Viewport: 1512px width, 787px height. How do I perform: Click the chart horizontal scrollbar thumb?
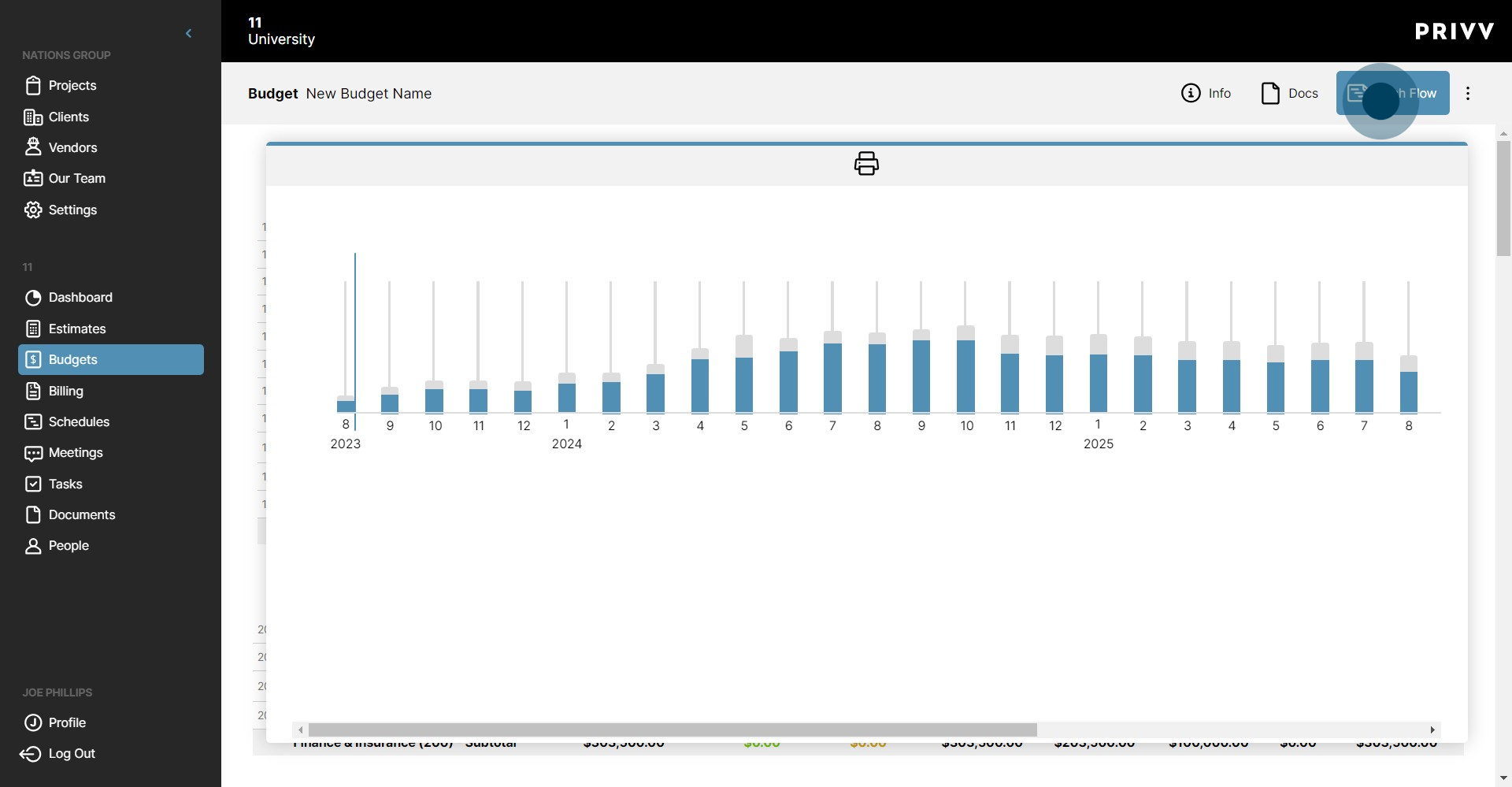click(x=673, y=729)
